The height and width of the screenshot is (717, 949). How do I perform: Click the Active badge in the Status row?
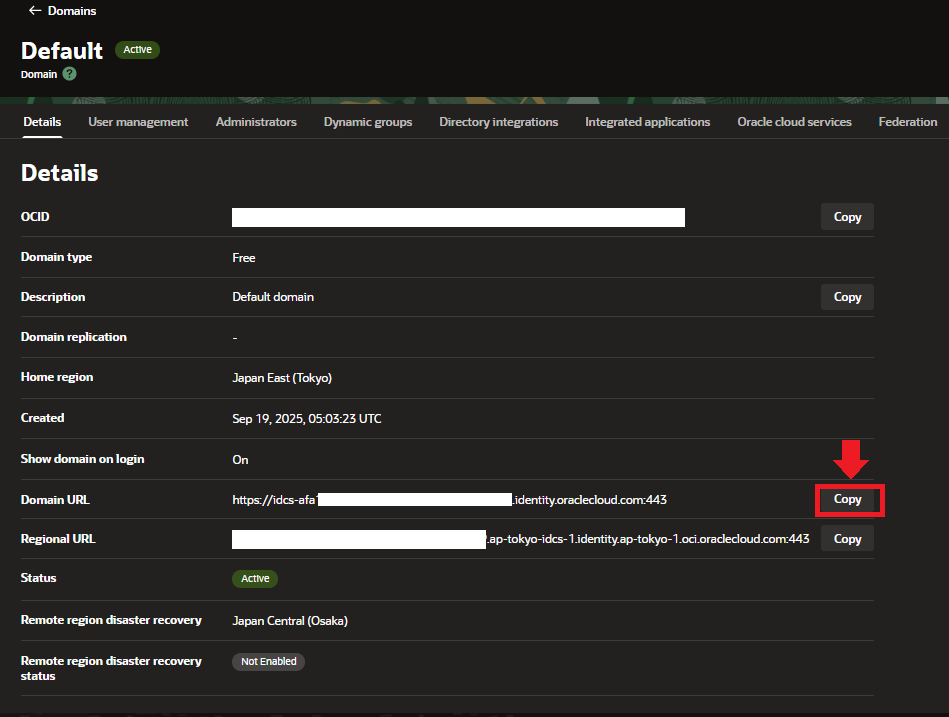[x=255, y=578]
